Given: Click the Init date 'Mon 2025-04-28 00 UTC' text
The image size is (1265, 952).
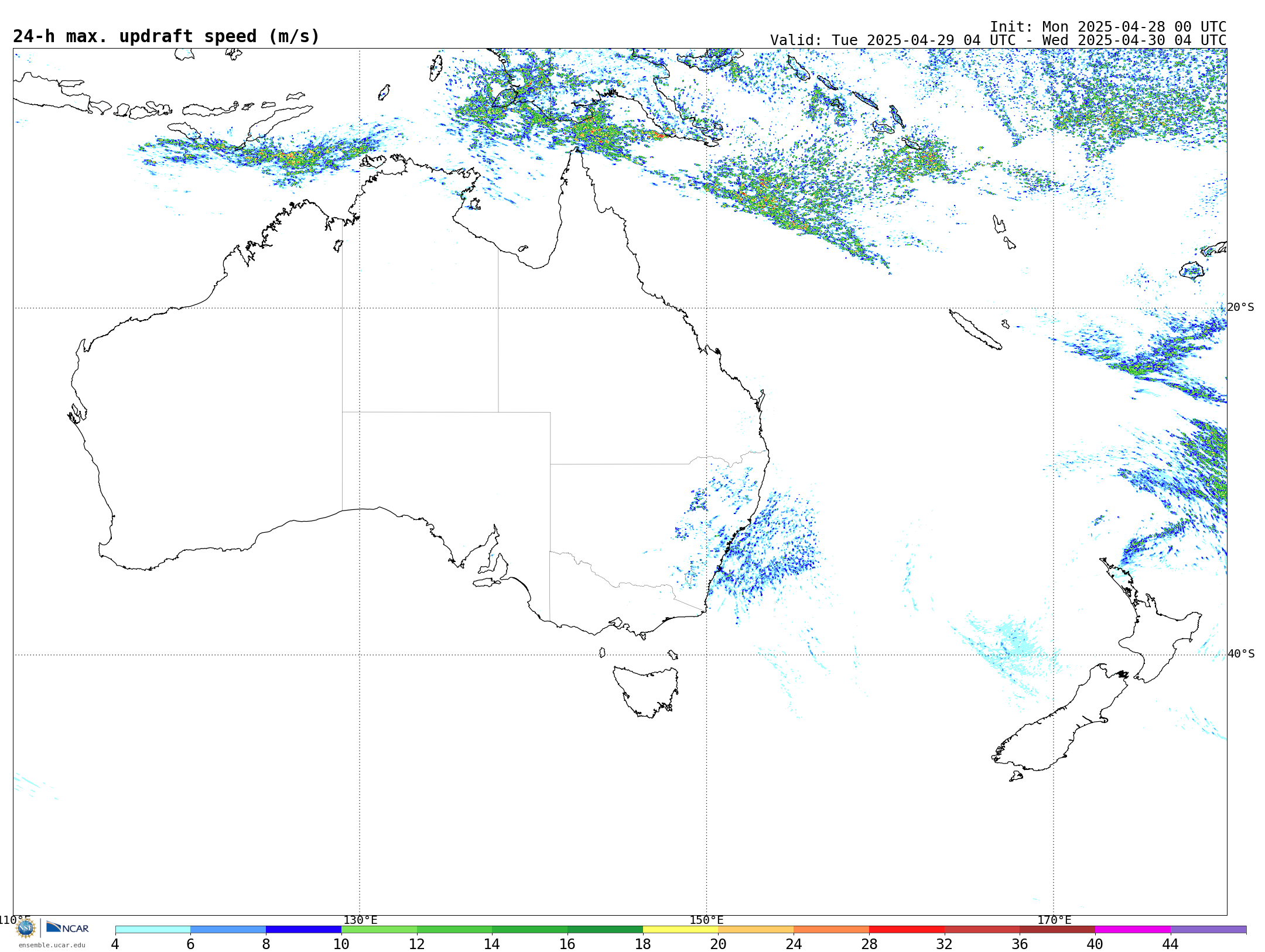Looking at the screenshot, I should click(1134, 27).
